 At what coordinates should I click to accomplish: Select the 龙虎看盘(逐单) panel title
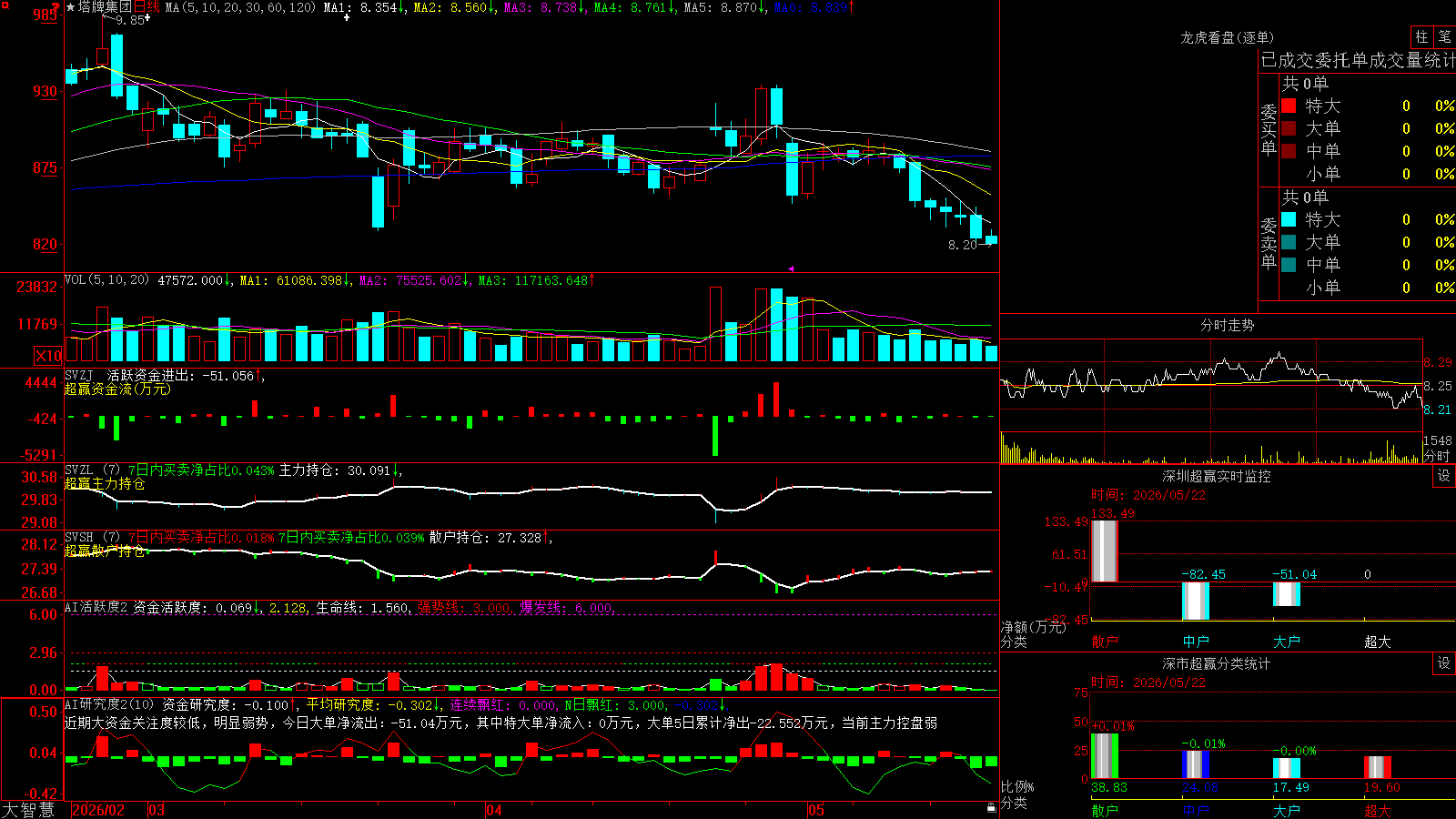pos(1227,37)
